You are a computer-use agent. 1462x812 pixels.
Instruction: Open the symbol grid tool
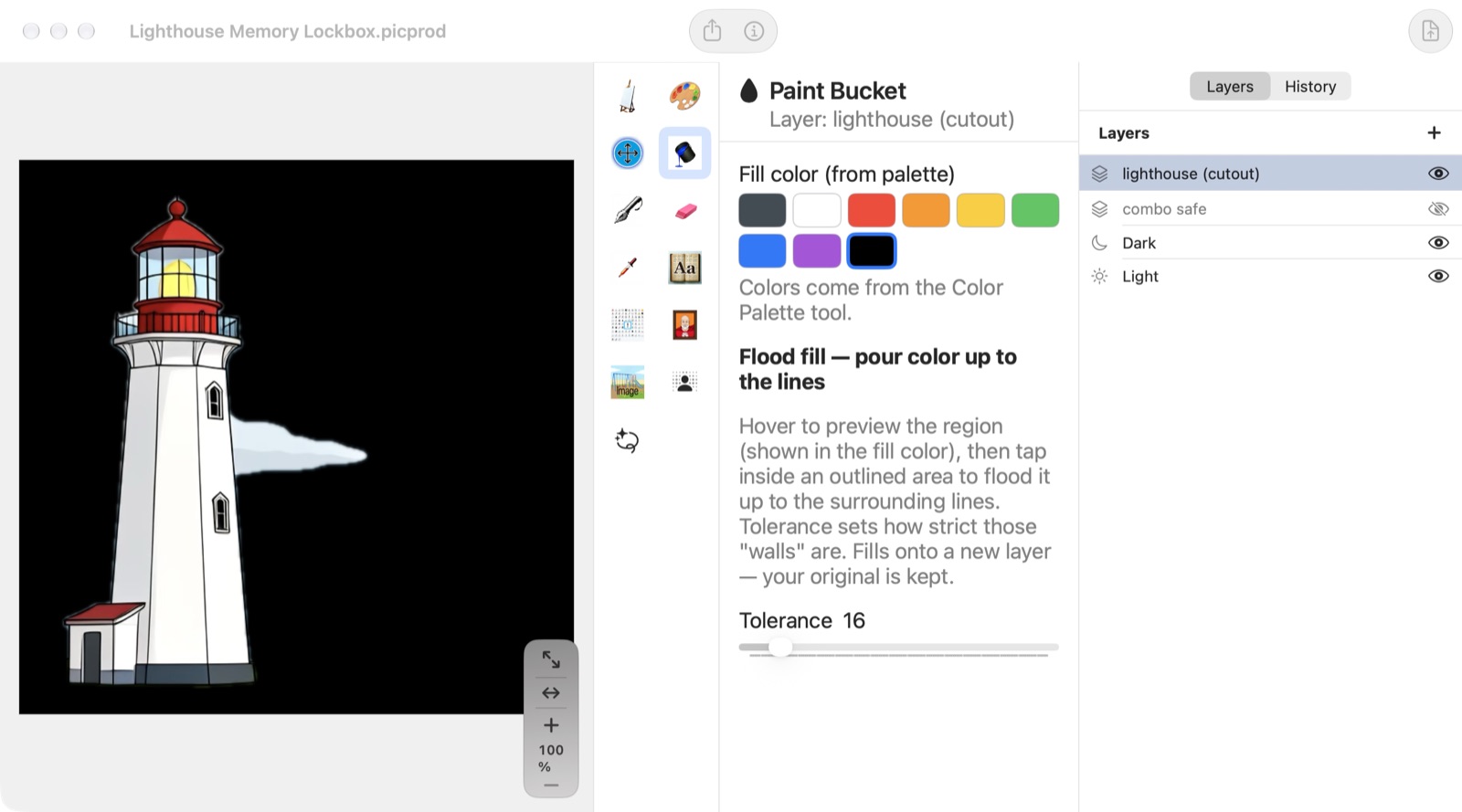pos(628,325)
